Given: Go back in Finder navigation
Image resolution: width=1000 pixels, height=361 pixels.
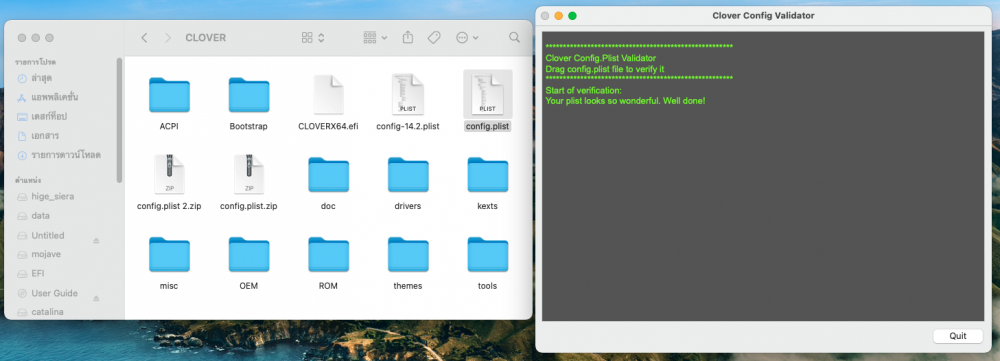Looking at the screenshot, I should [x=144, y=38].
